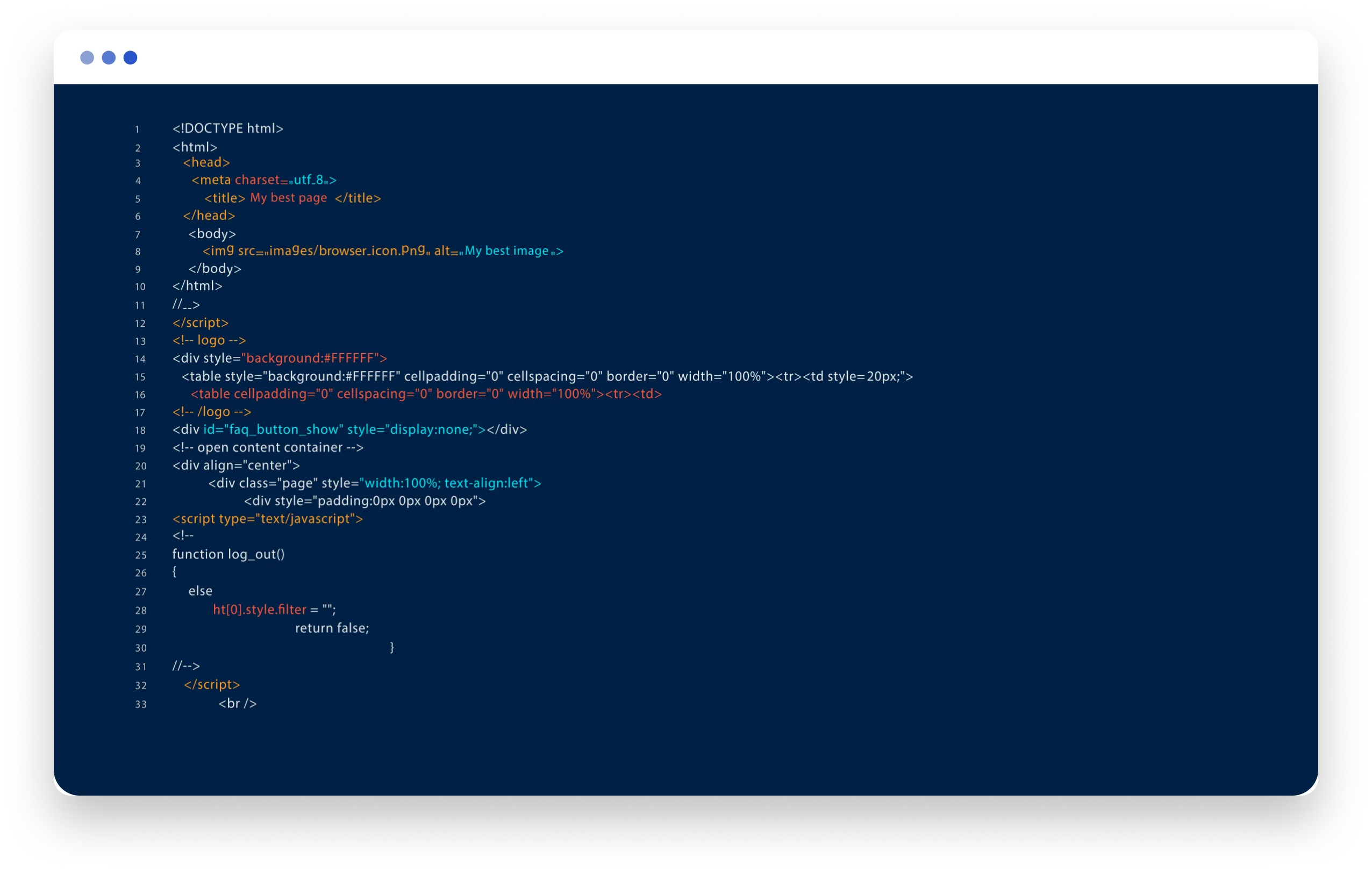Click line number 1 in gutter

(x=137, y=130)
